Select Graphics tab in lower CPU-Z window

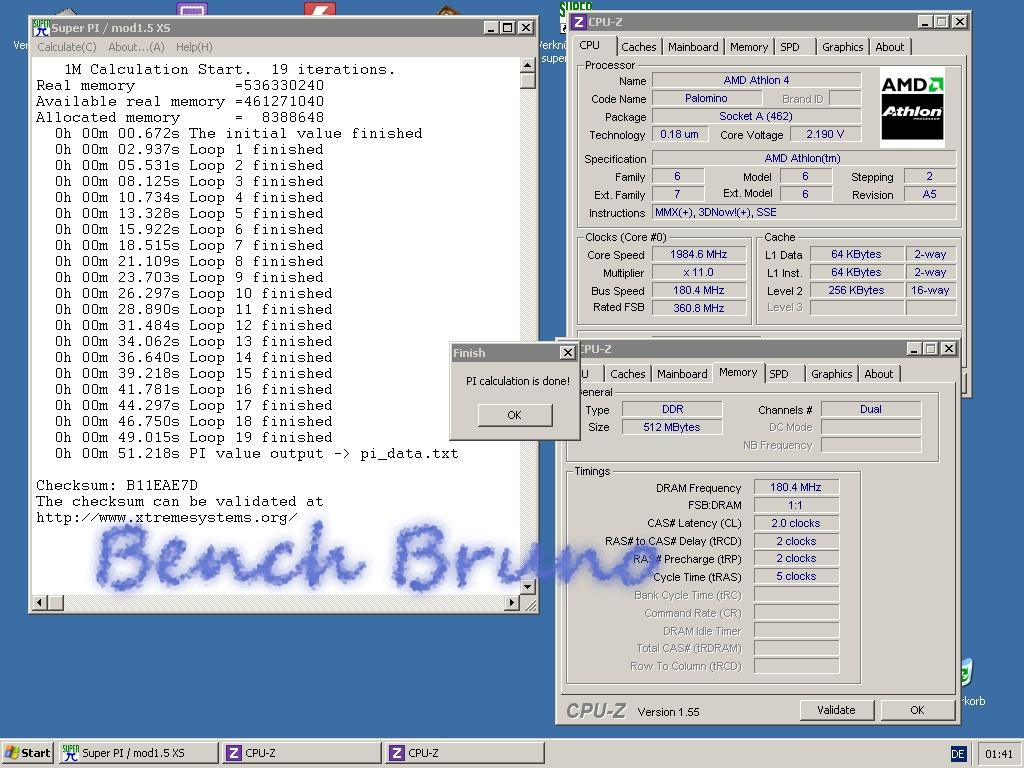tap(831, 374)
